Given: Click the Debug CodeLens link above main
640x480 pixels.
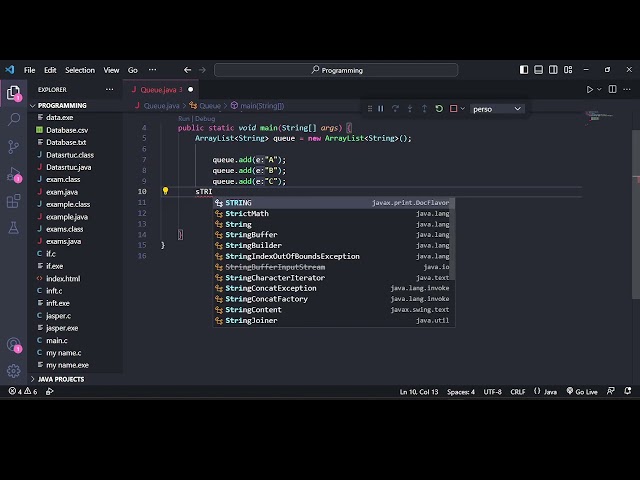Looking at the screenshot, I should pyautogui.click(x=205, y=119).
